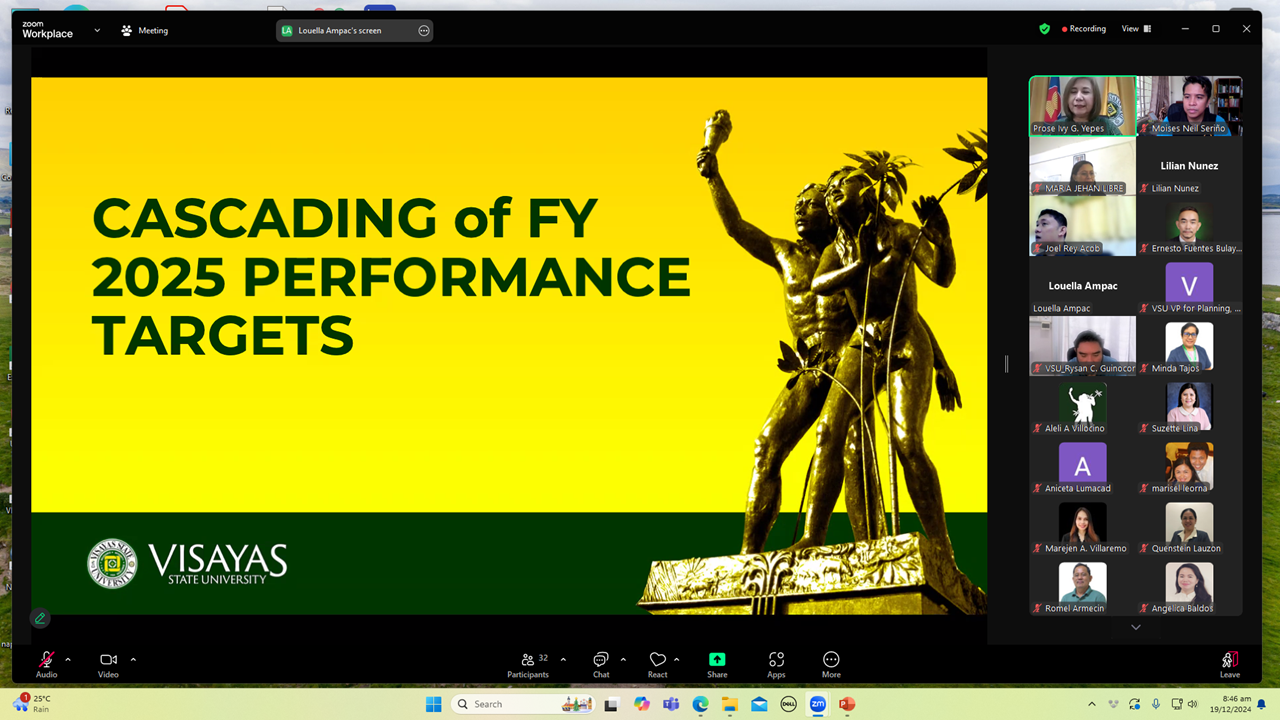The width and height of the screenshot is (1280, 720).
Task: Expand video settings arrow next to Video
Action: coord(133,659)
